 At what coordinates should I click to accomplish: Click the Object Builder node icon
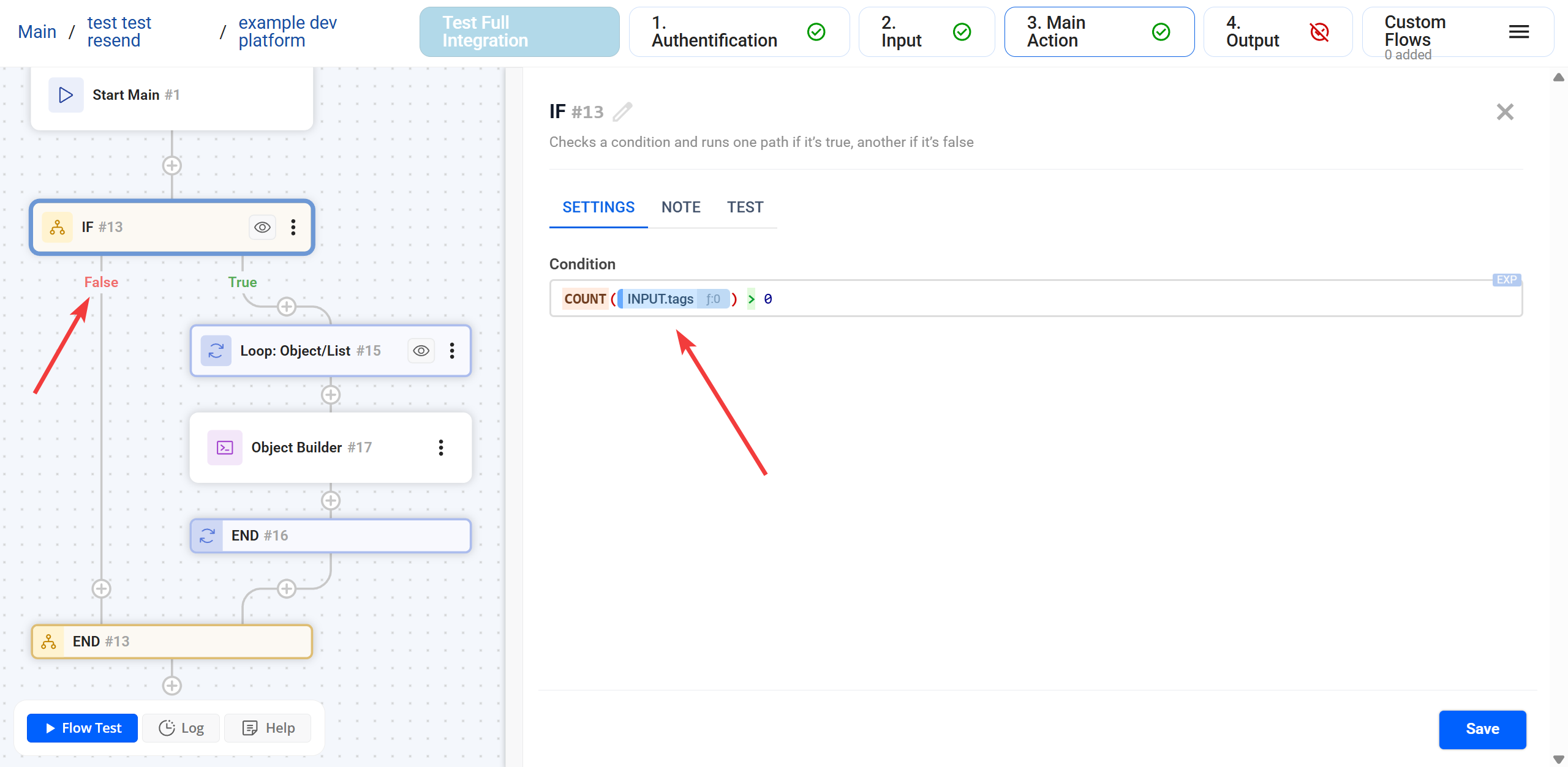click(224, 447)
